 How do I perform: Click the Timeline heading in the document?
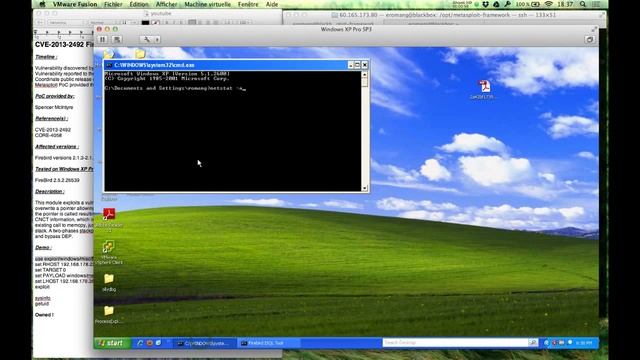[46, 57]
